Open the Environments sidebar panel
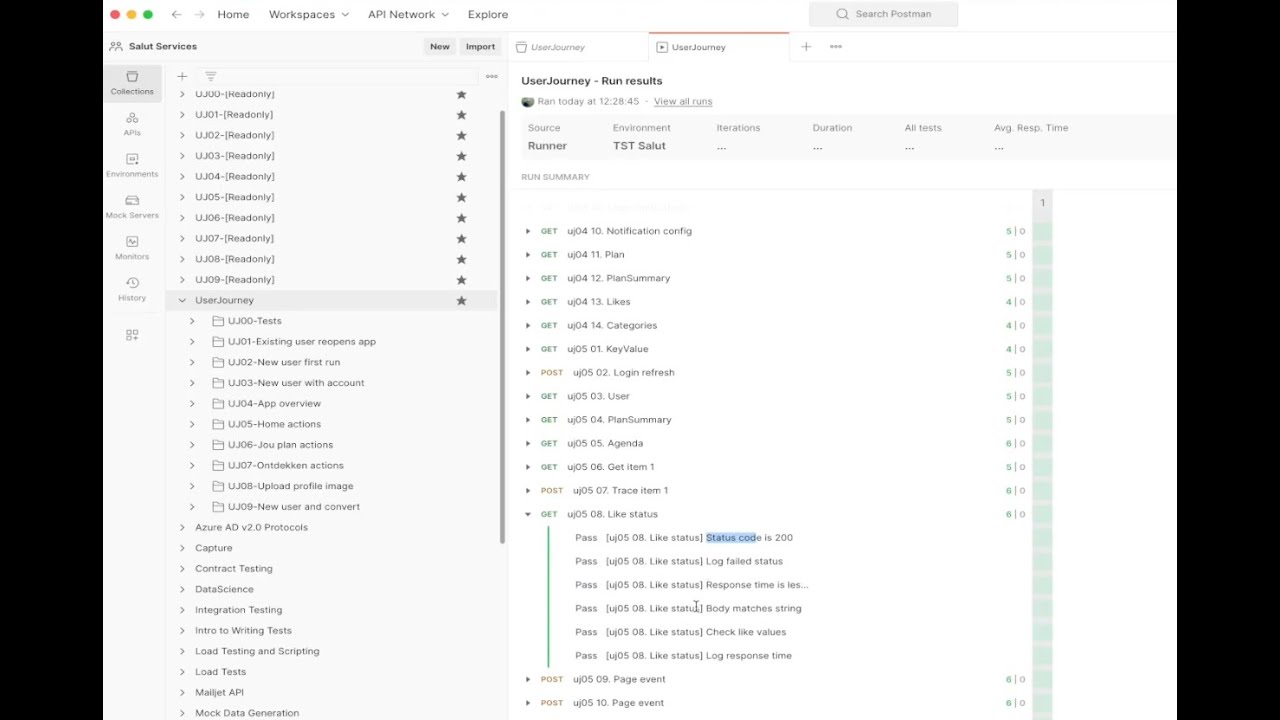1280x720 pixels. click(x=132, y=166)
